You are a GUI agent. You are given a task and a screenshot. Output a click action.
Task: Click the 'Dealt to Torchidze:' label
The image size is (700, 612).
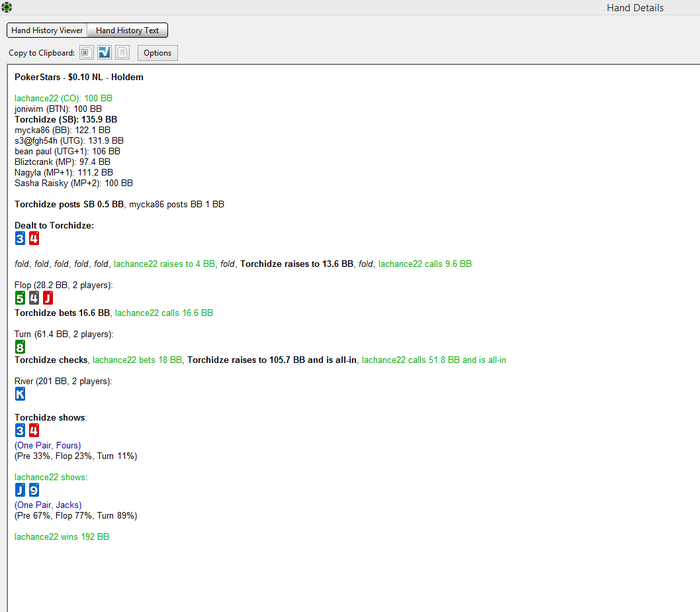[54, 225]
